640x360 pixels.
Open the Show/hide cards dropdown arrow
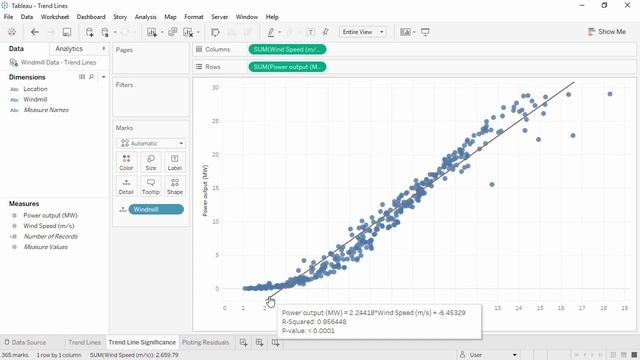click(414, 32)
